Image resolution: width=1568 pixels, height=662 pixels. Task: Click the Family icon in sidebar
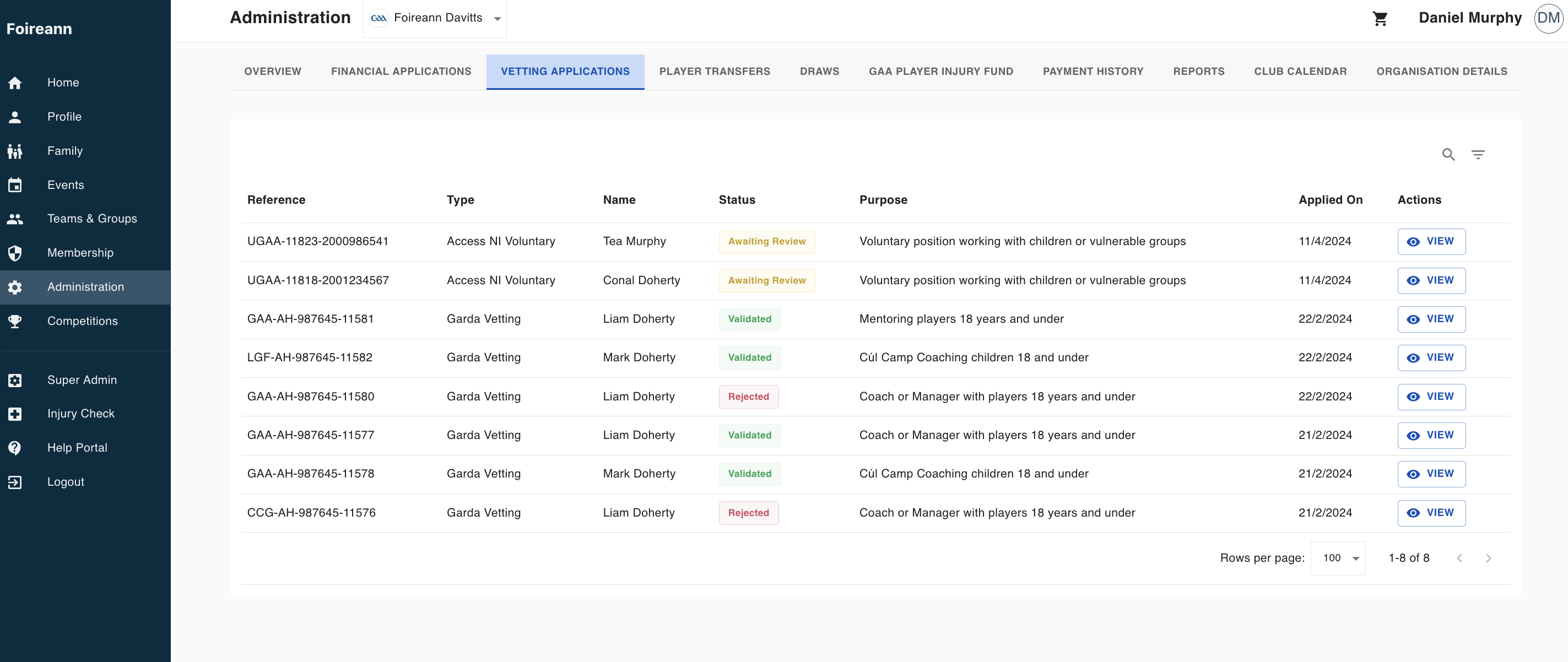pos(15,151)
